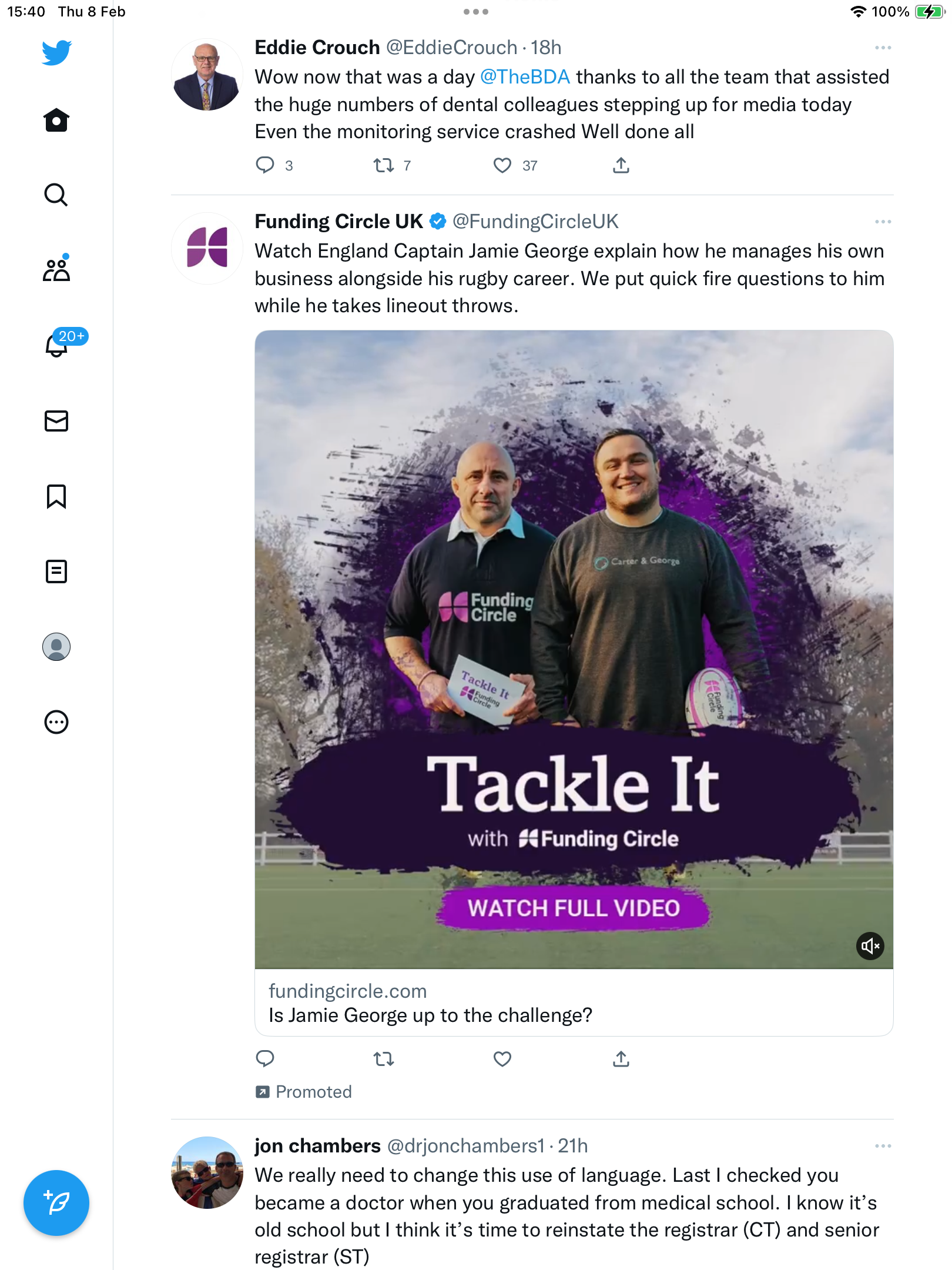Screen dimensions: 952x1270
Task: Open Profile avatar icon in sidebar
Action: (x=56, y=647)
